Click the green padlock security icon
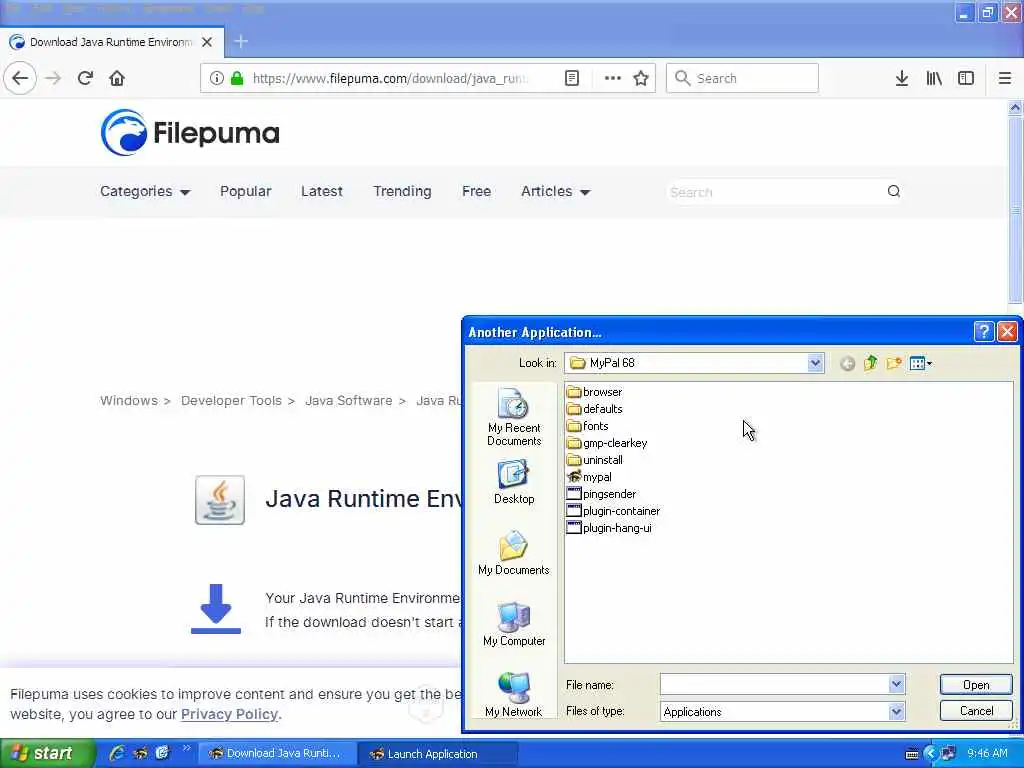The width and height of the screenshot is (1024, 768). click(x=237, y=78)
